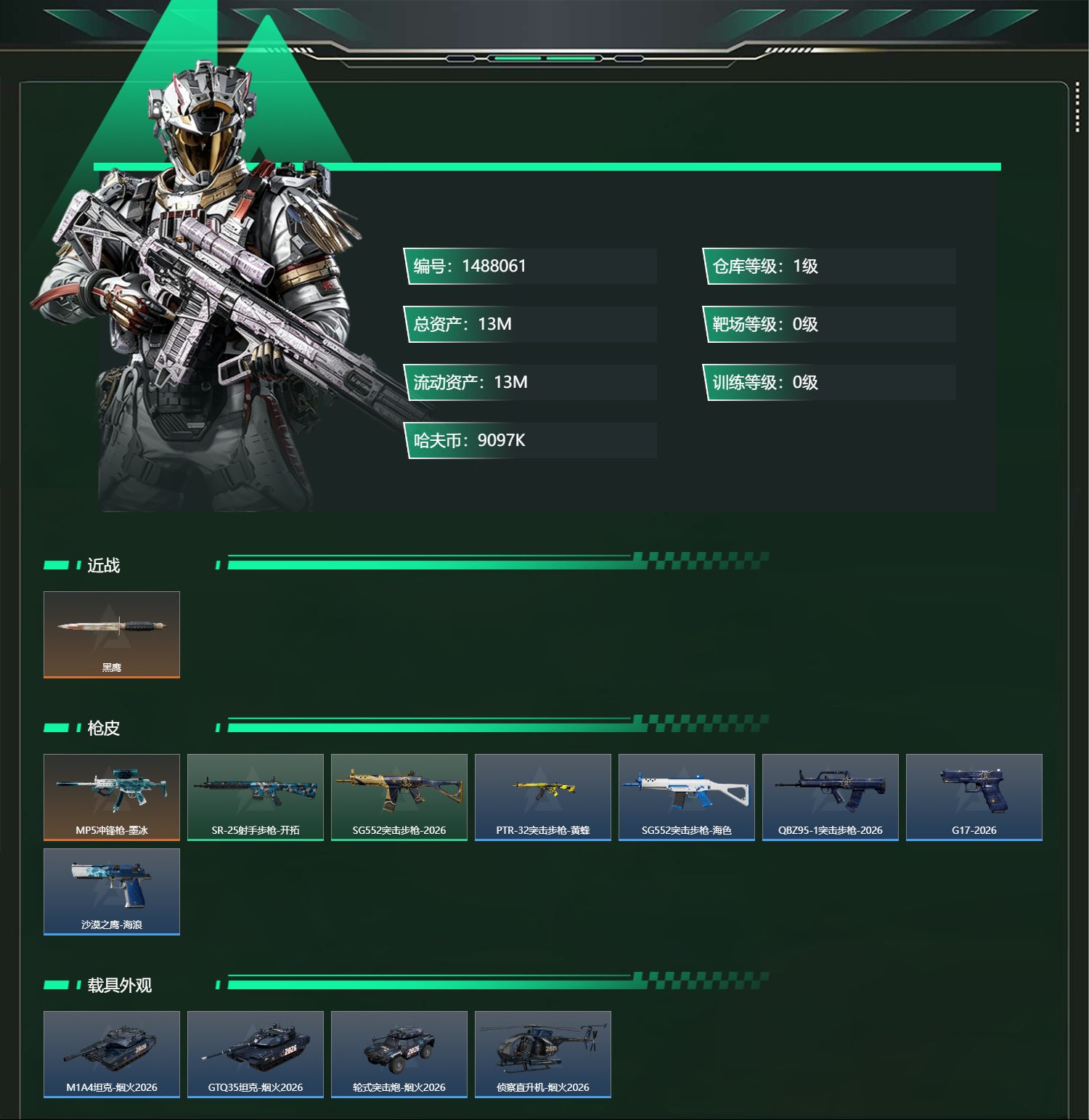This screenshot has height=1120, width=1089.
Task: Select the SG552突击步枪-海色 skin
Action: [x=687, y=798]
